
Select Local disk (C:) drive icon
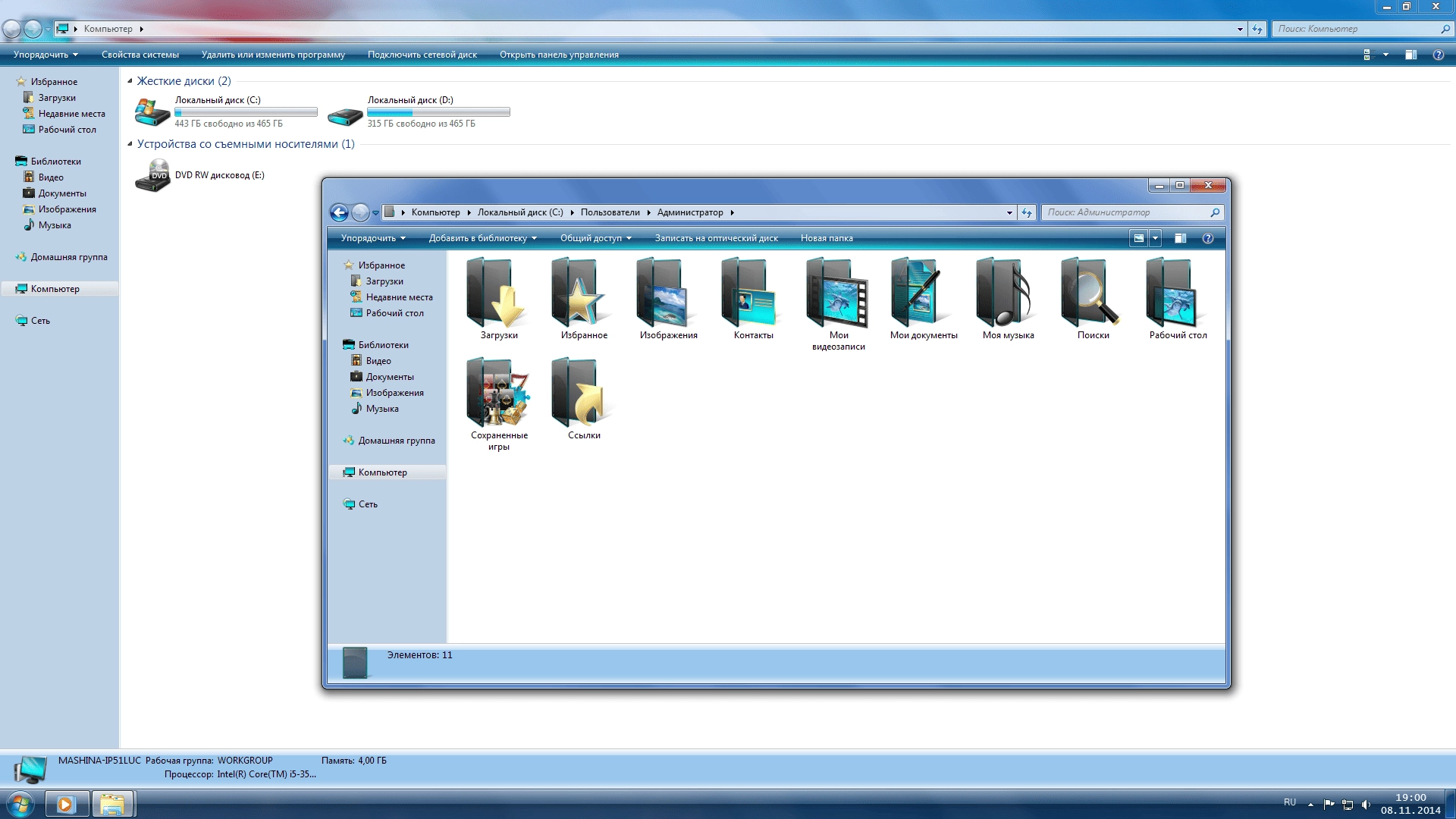(152, 112)
